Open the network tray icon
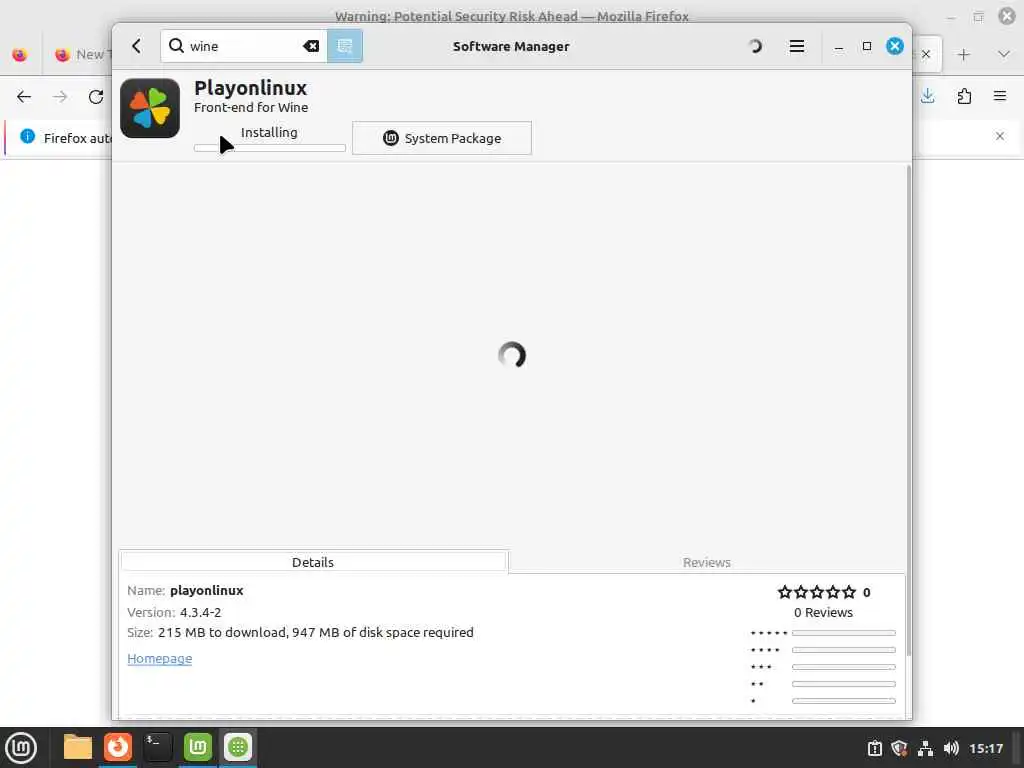 click(925, 748)
